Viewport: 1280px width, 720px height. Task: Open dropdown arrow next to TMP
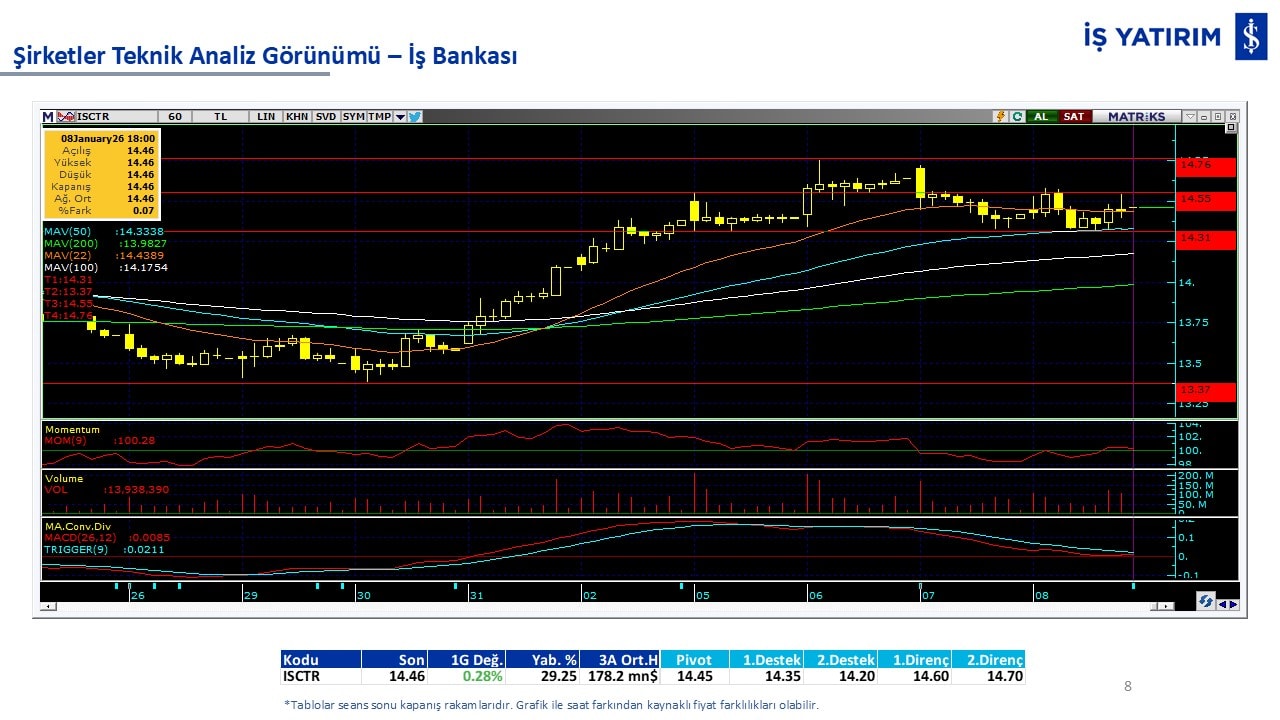tap(400, 117)
